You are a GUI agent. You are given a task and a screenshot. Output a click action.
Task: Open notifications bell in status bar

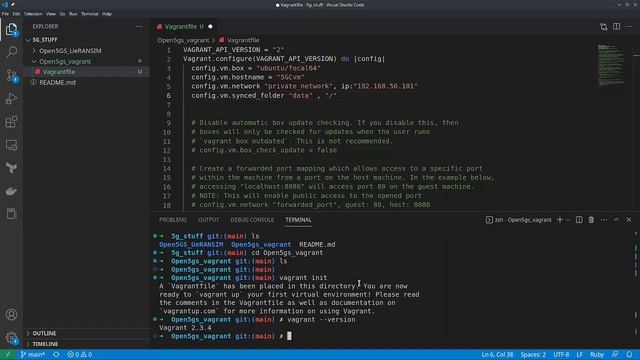(x=629, y=354)
